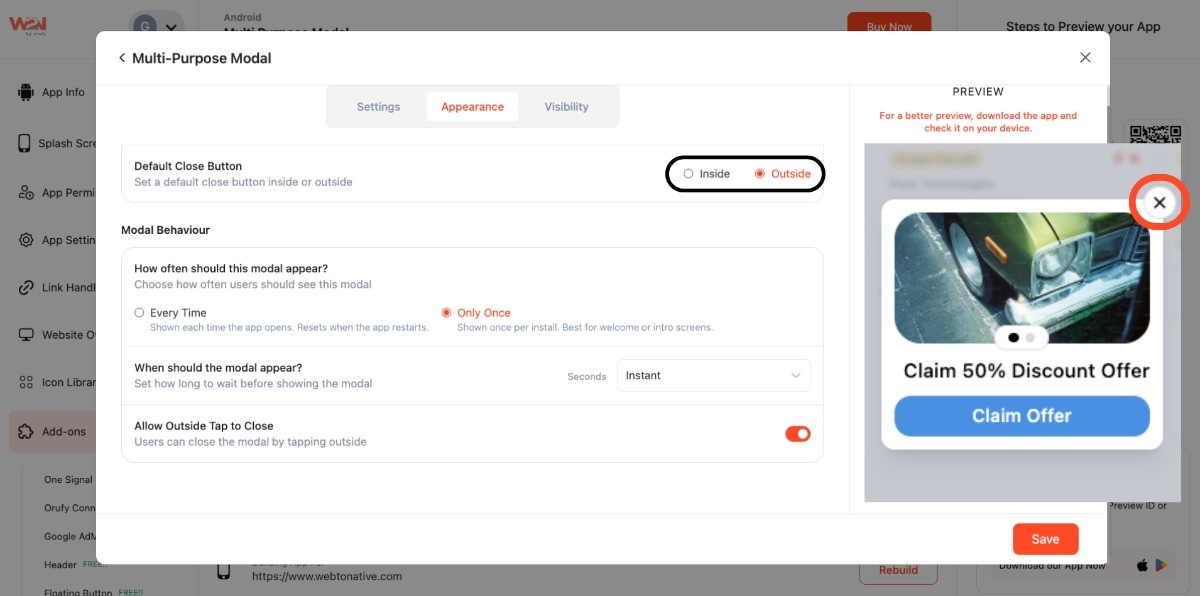This screenshot has height=596, width=1200.
Task: Switch to the Settings tab
Action: click(378, 107)
